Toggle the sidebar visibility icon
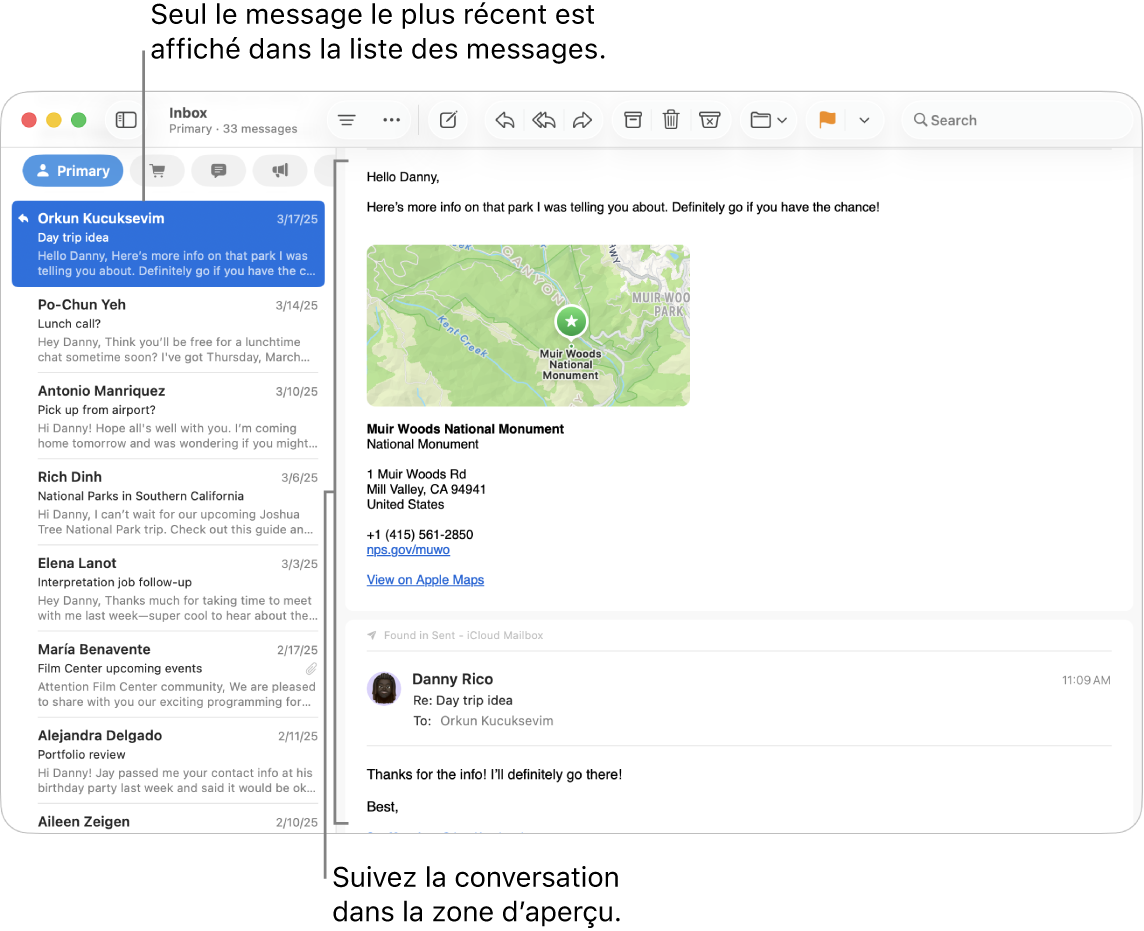This screenshot has width=1144, height=931. 126,119
